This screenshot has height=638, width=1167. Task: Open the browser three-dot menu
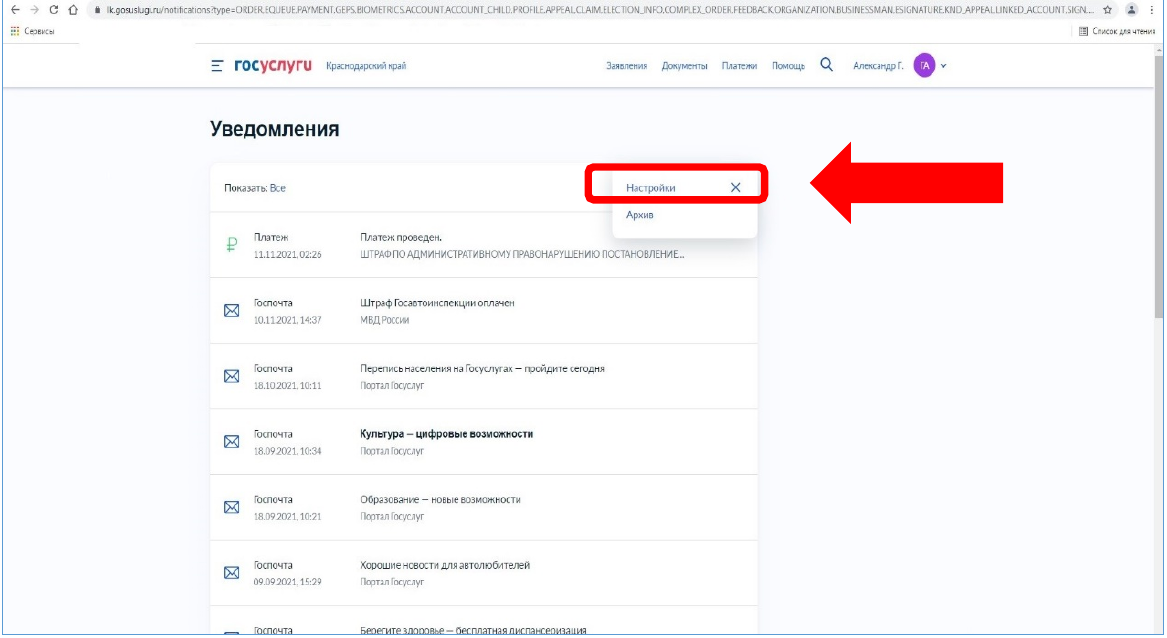tap(1152, 10)
